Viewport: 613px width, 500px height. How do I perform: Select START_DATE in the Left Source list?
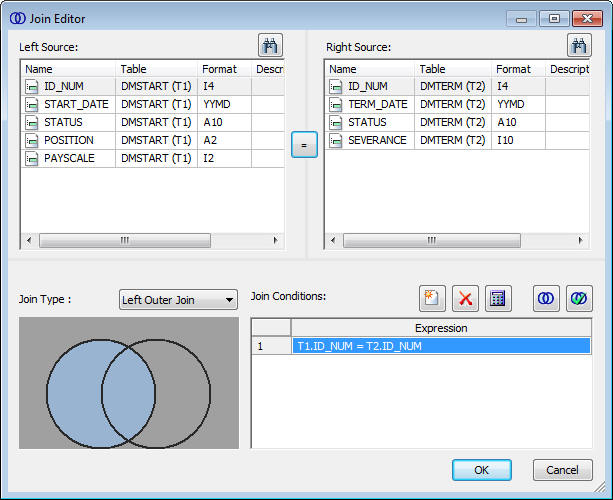(x=76, y=104)
